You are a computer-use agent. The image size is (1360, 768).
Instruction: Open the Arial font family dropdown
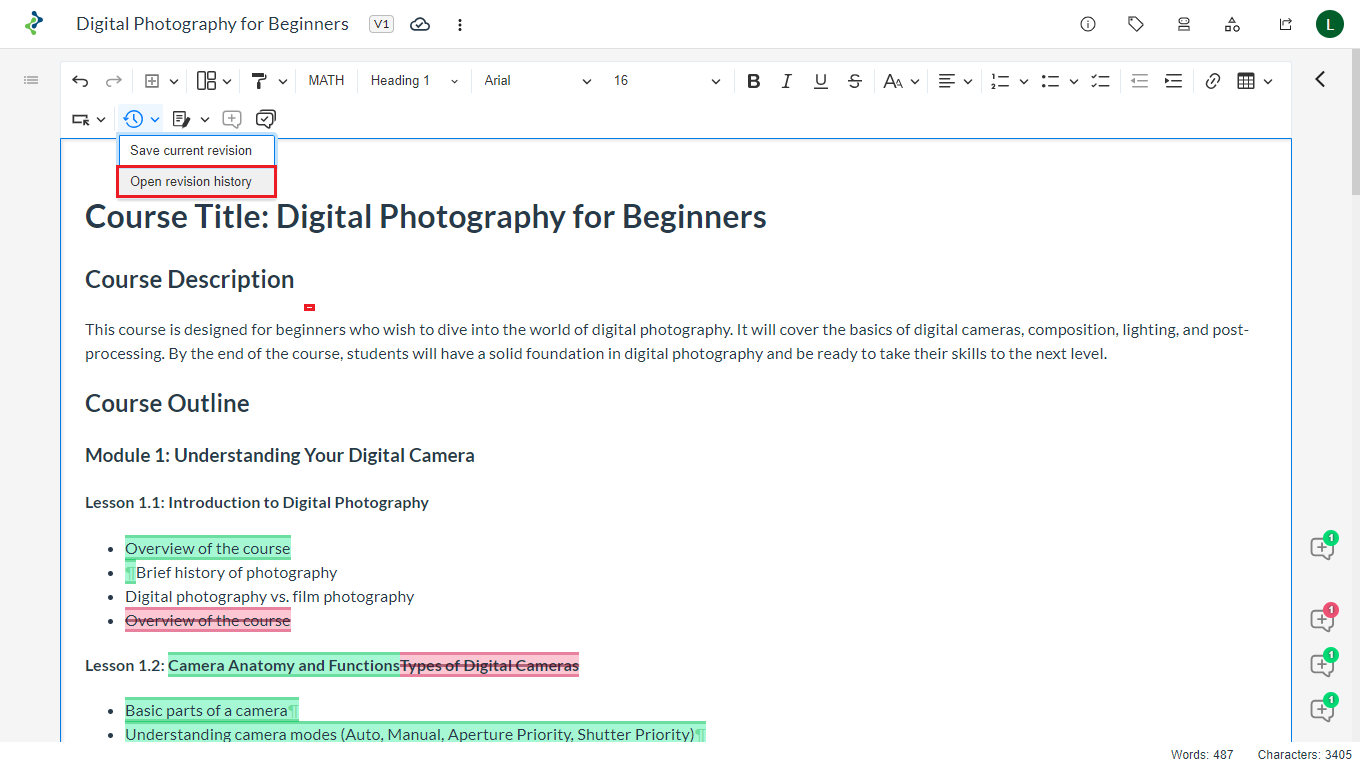tap(537, 81)
